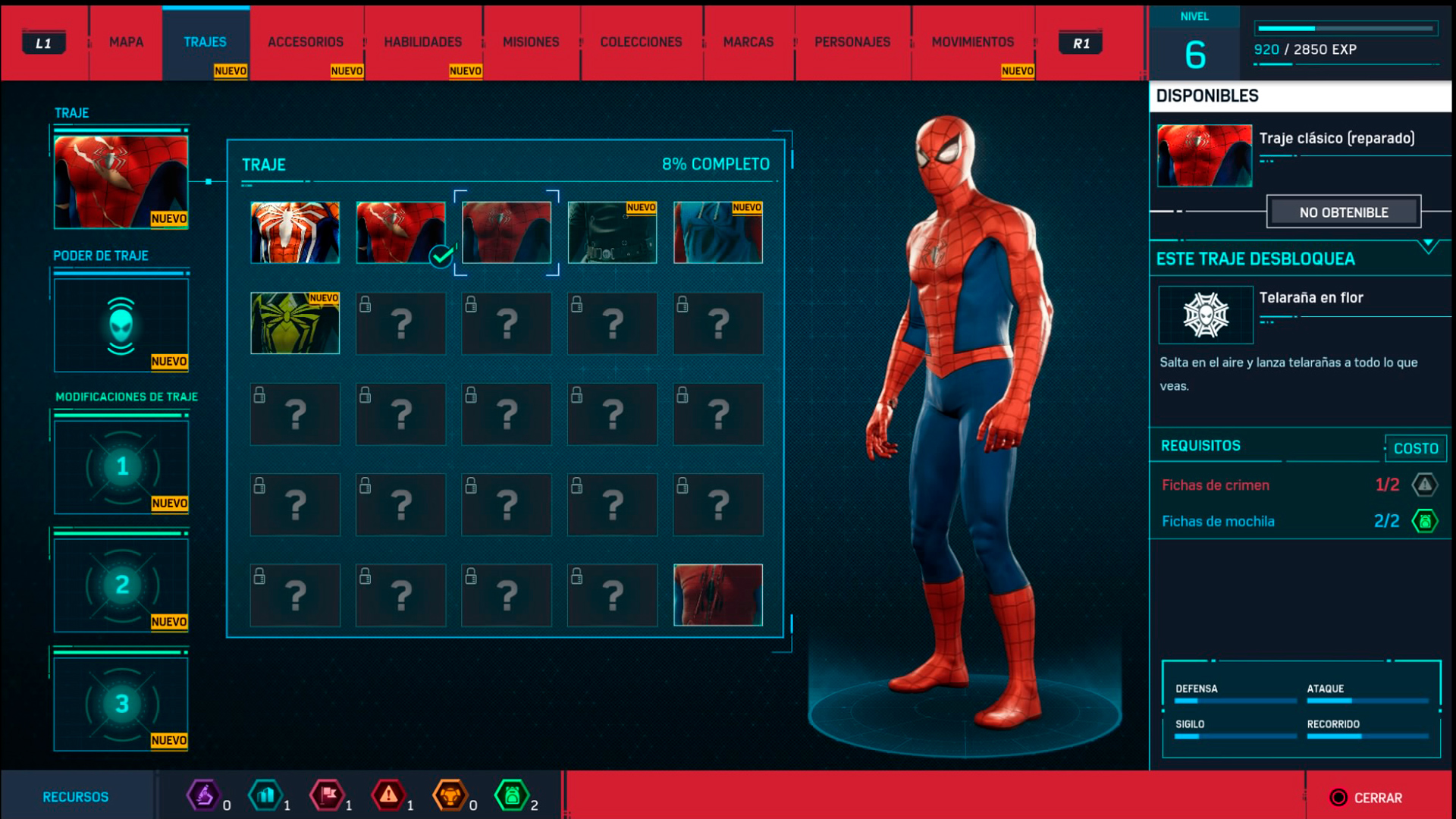Viewport: 1456px width, 819px height.
Task: Open the PERSONAJES tab
Action: 852,42
